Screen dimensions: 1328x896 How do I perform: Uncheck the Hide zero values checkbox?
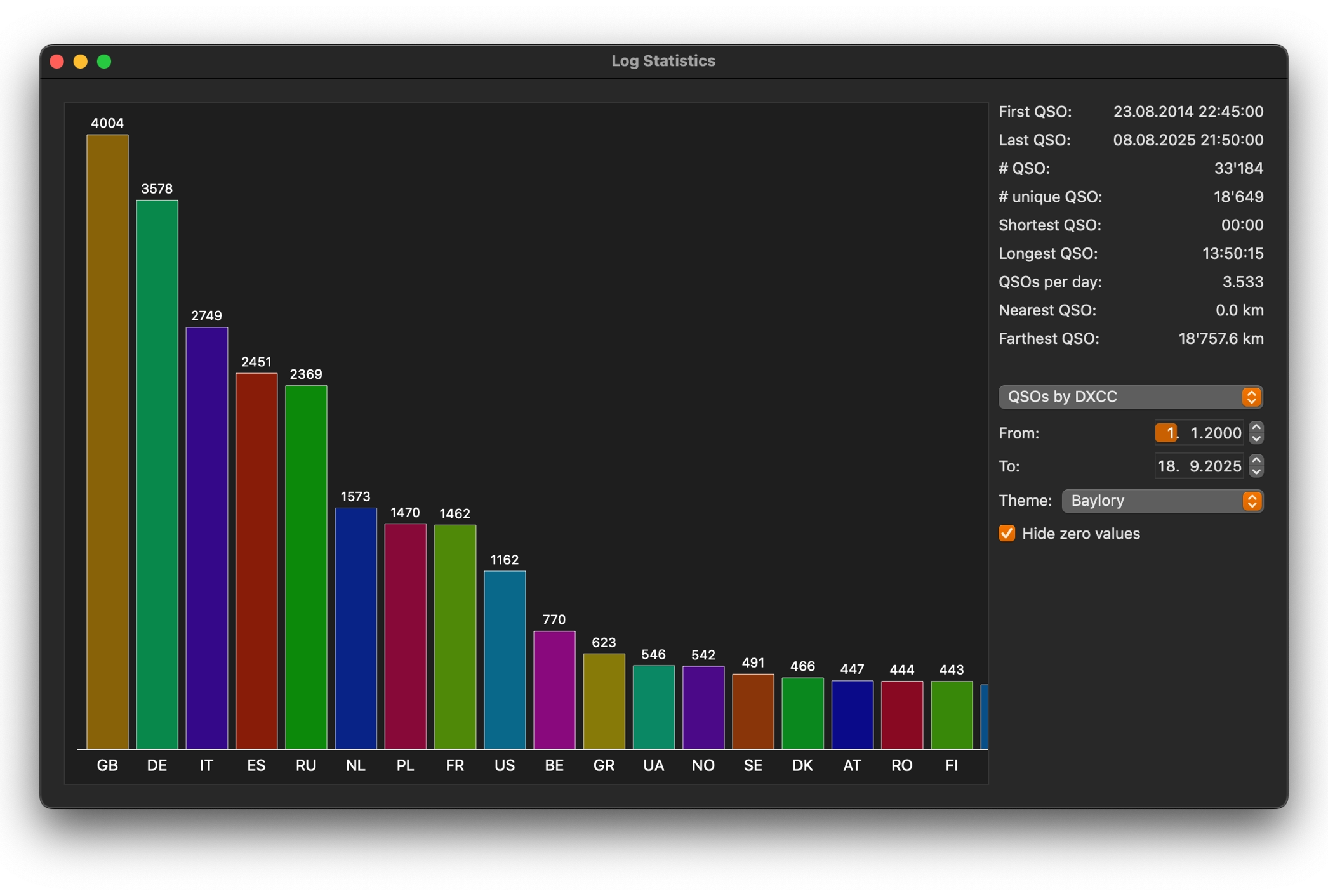[1007, 534]
